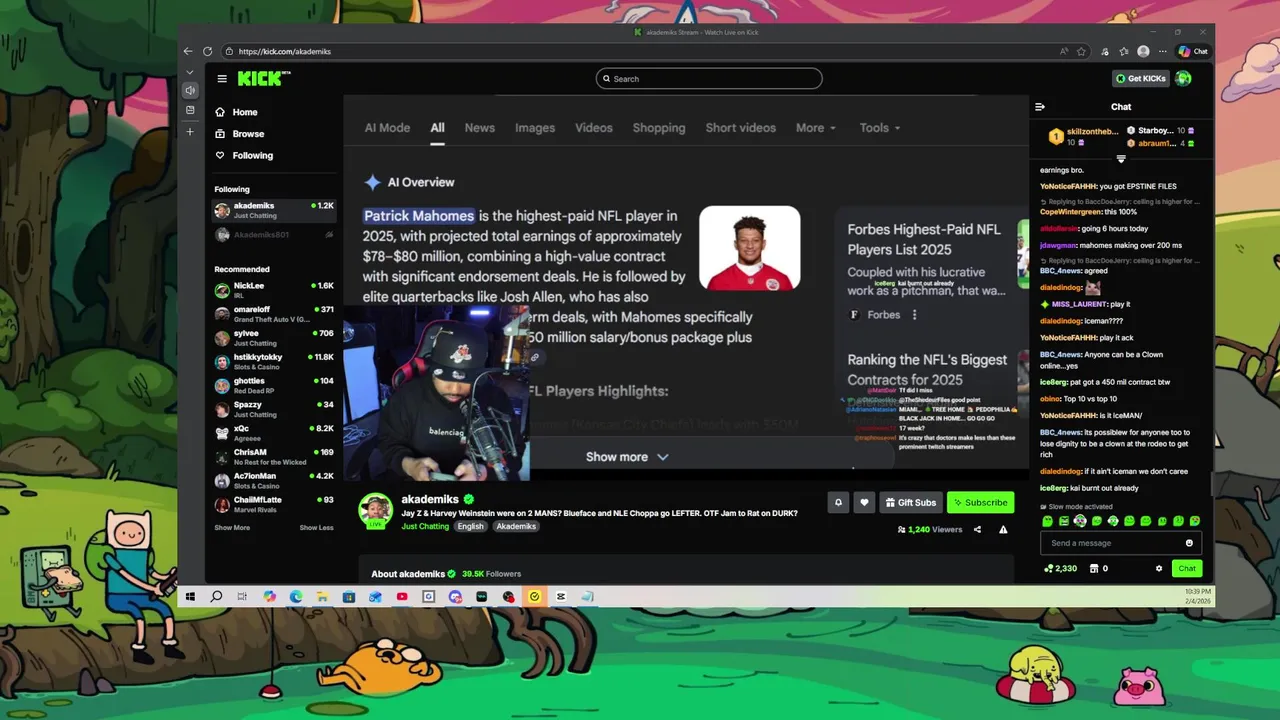
Task: Open Forbes Highest-Paid NFL Players List link
Action: point(924,239)
